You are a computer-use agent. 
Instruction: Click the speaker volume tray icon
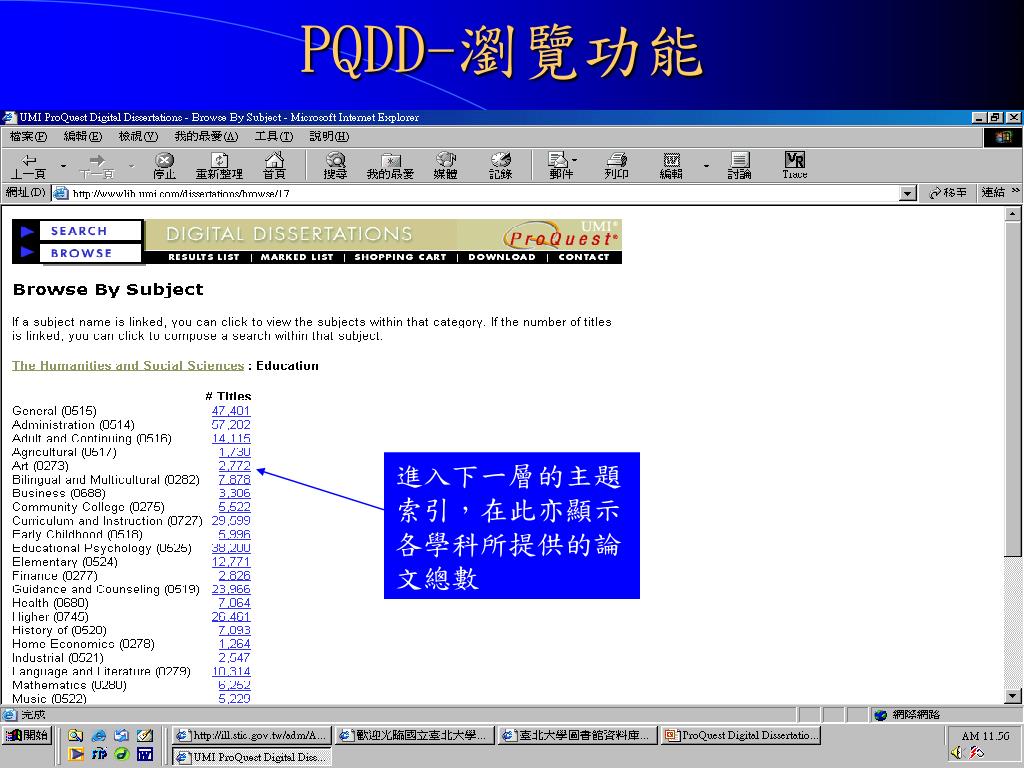tap(957, 753)
